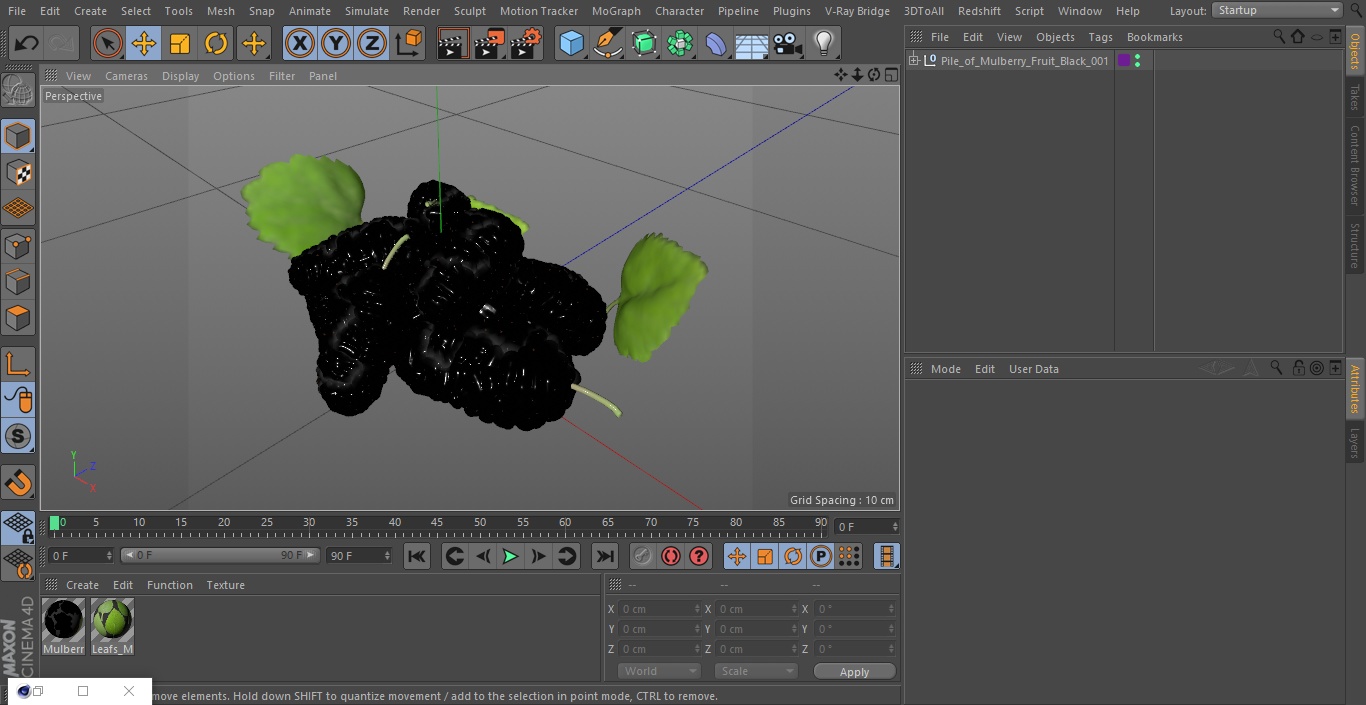Open the viewport Cameras menu
This screenshot has height=705, width=1366.
tap(126, 76)
